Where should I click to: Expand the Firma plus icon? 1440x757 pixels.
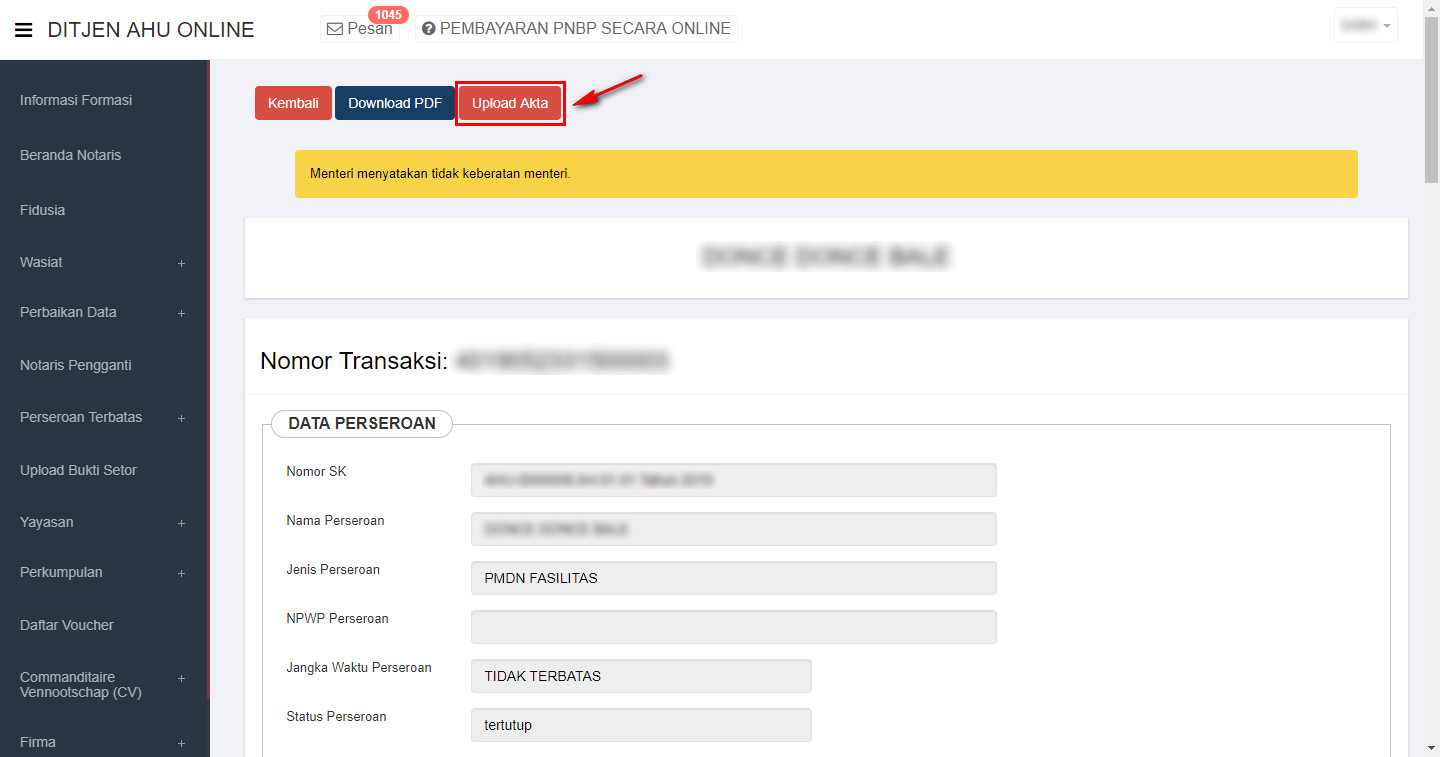click(x=181, y=743)
